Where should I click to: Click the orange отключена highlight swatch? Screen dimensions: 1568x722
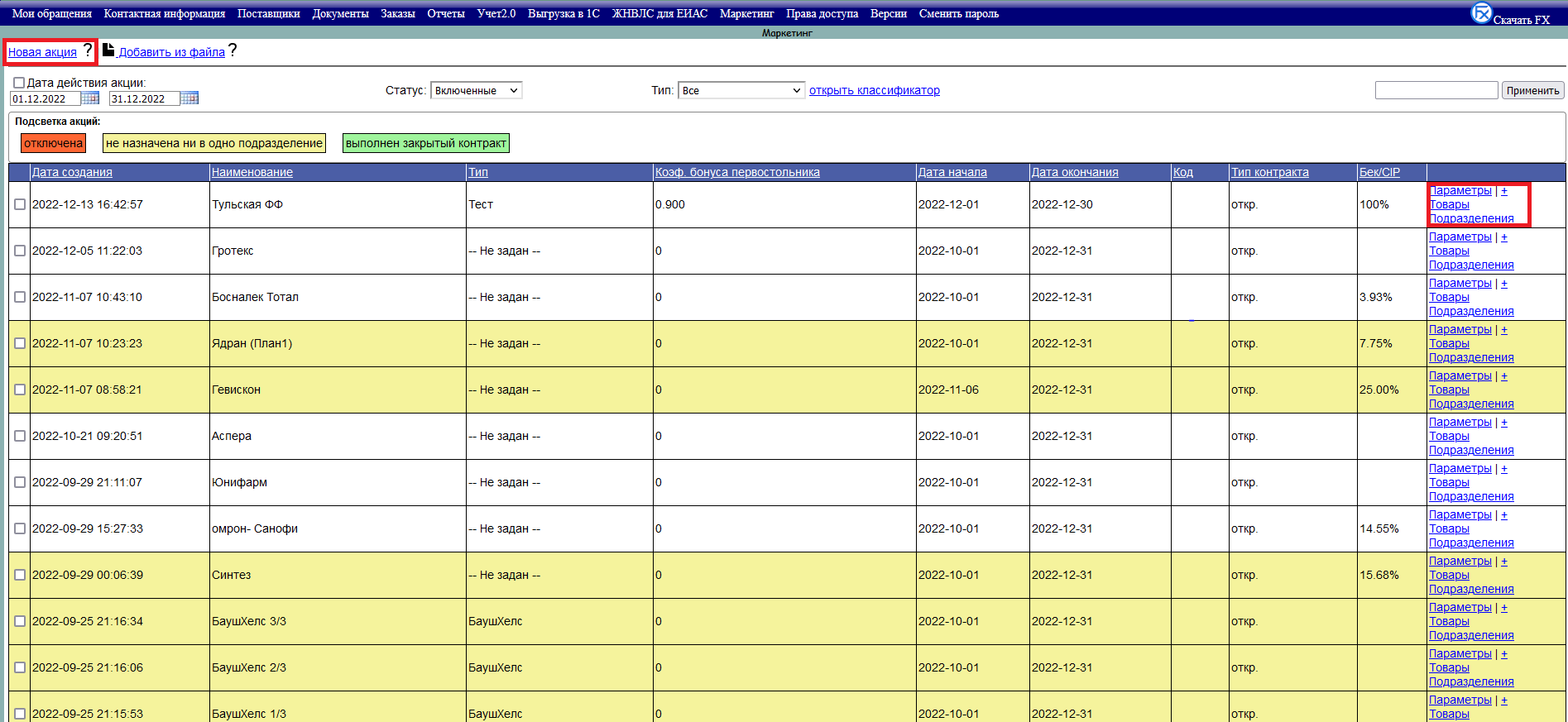point(53,143)
